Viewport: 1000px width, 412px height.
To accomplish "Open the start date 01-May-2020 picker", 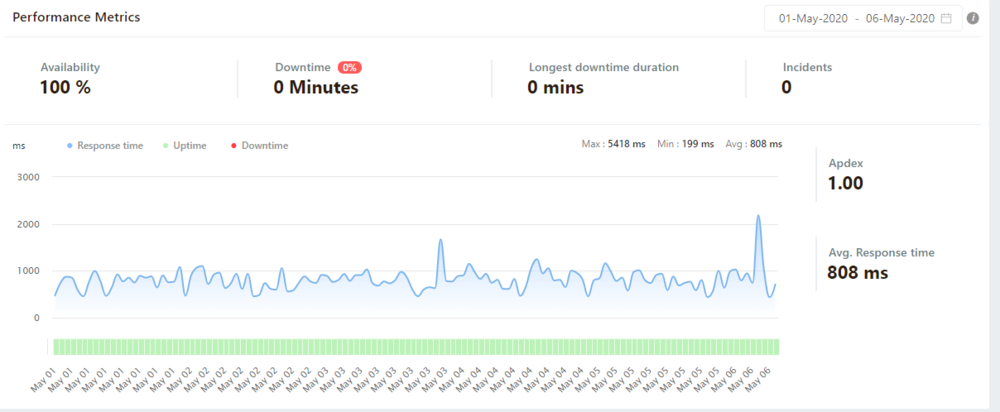I will tap(814, 18).
